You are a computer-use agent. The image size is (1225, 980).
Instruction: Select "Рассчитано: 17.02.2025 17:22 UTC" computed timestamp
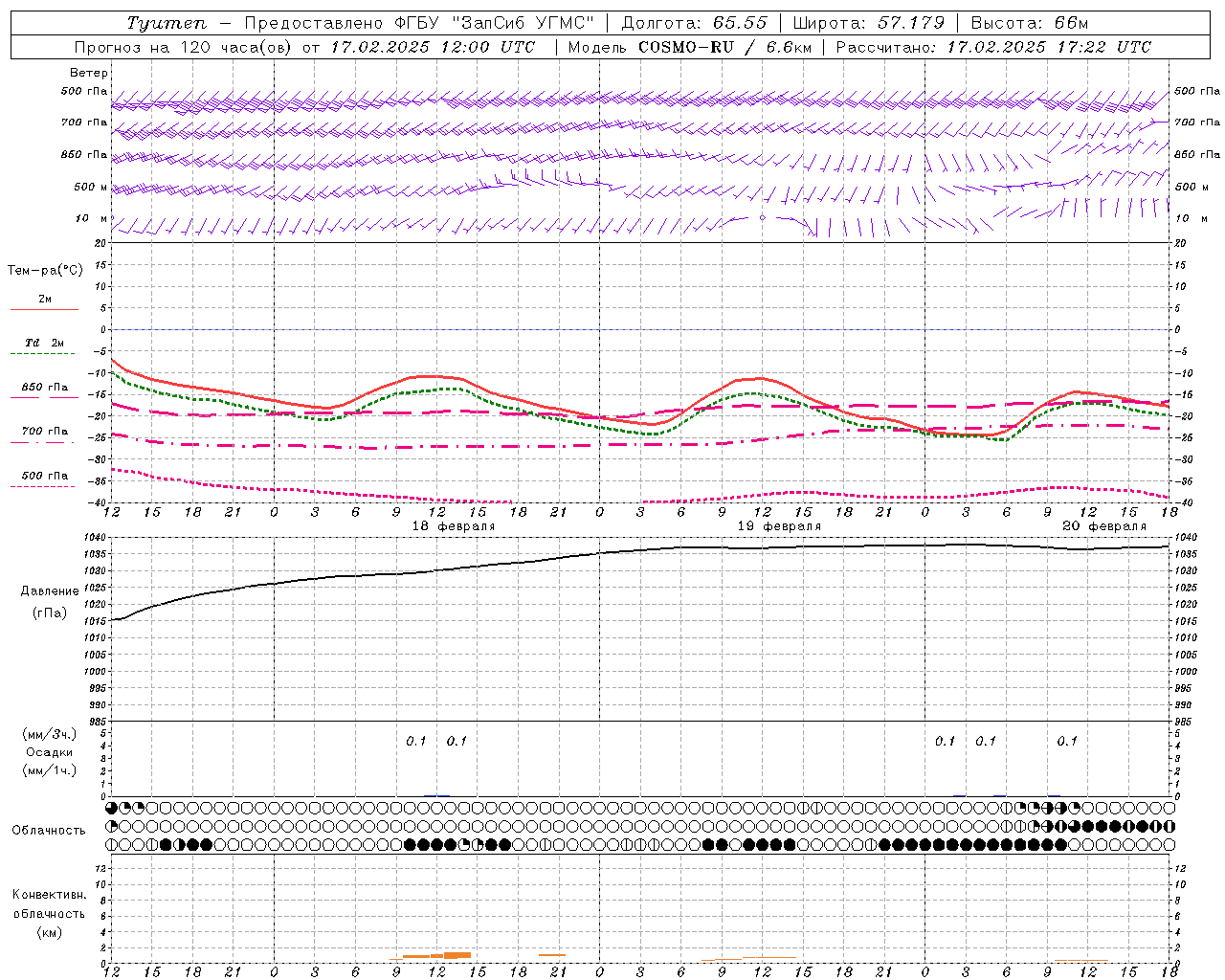993,47
